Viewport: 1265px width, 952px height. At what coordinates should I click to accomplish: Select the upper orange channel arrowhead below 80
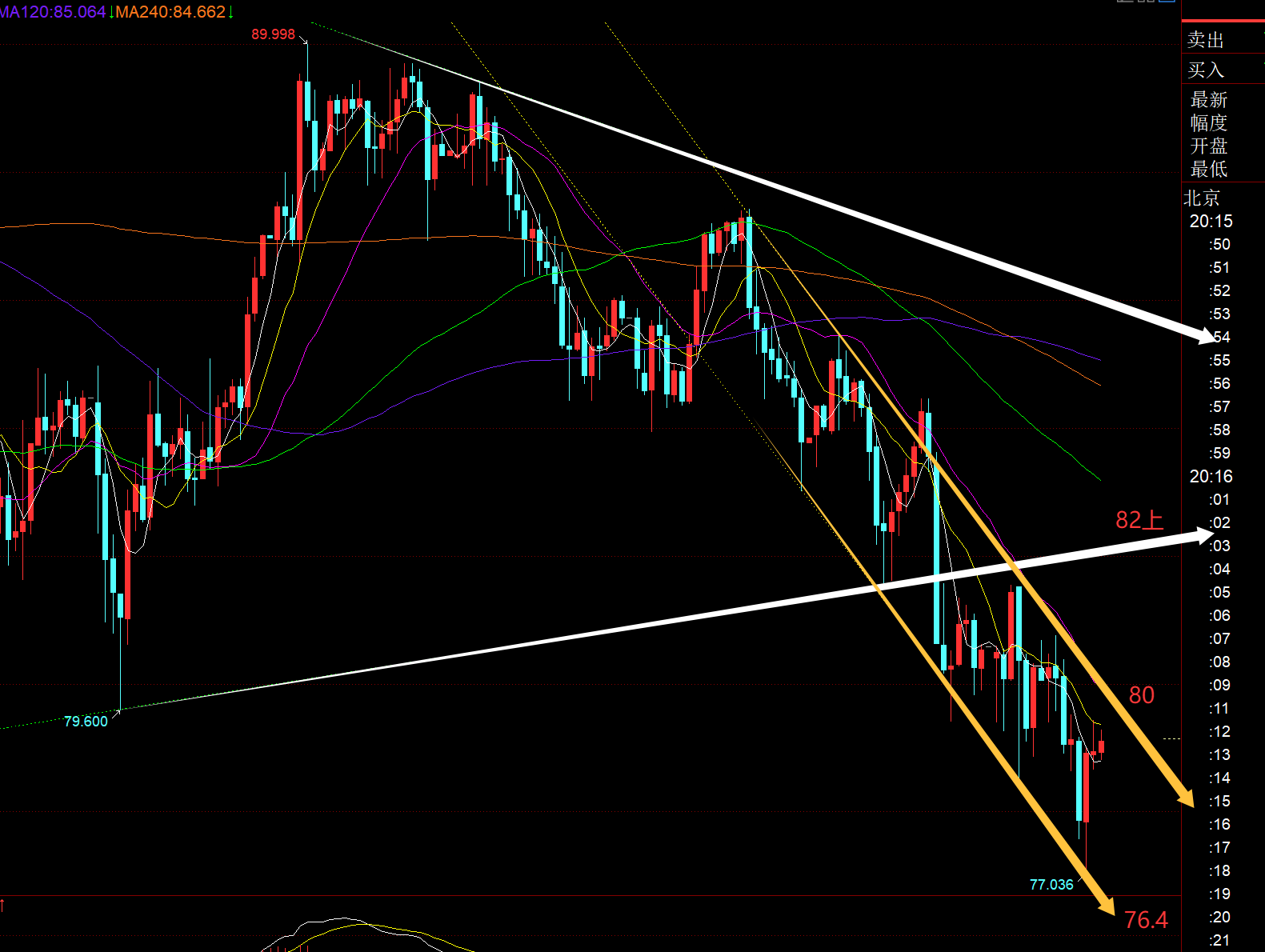(1185, 797)
